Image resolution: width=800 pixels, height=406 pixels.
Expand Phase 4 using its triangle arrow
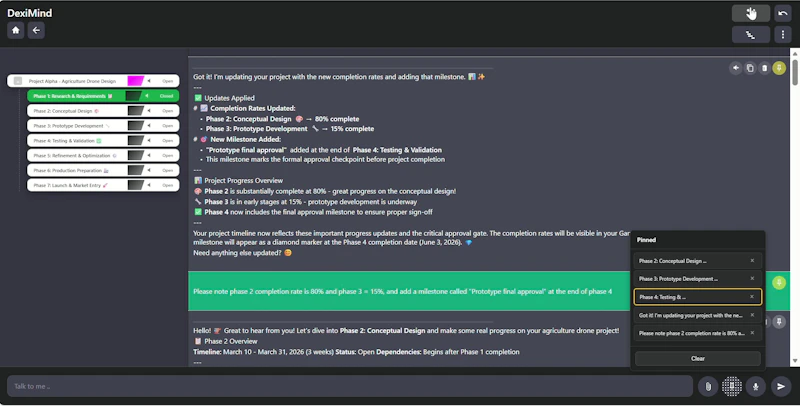click(x=149, y=140)
